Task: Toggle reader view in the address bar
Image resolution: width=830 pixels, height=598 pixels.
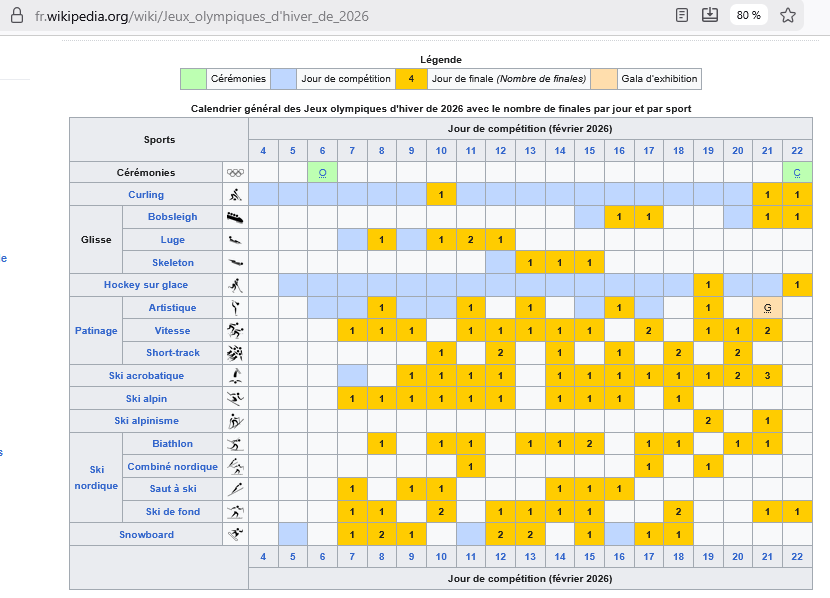Action: pyautogui.click(x=682, y=15)
